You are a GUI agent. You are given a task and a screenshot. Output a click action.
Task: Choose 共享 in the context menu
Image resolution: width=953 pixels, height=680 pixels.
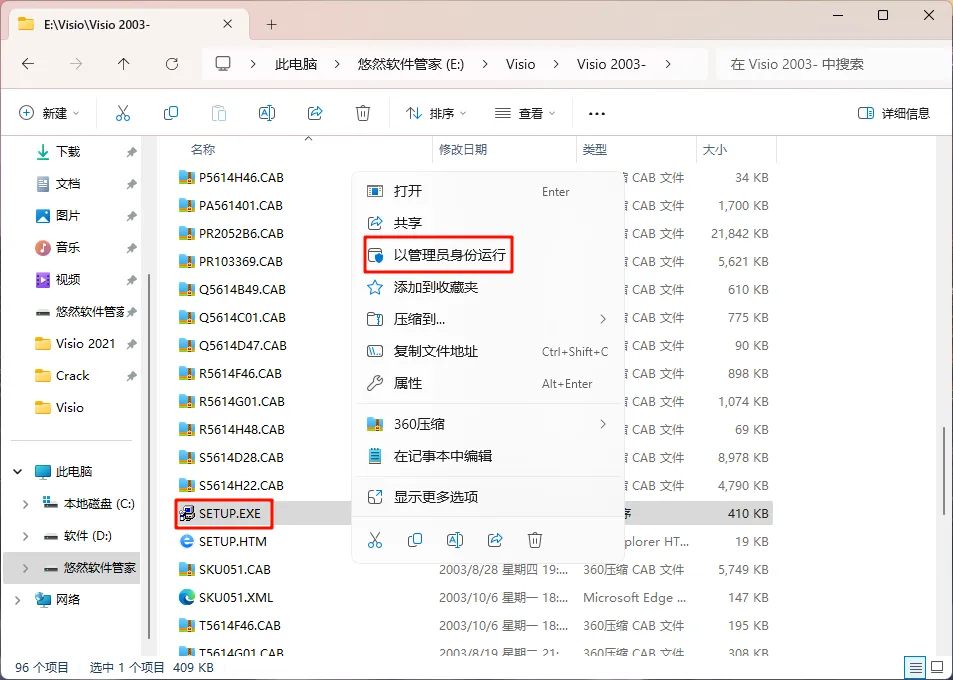tap(487, 223)
